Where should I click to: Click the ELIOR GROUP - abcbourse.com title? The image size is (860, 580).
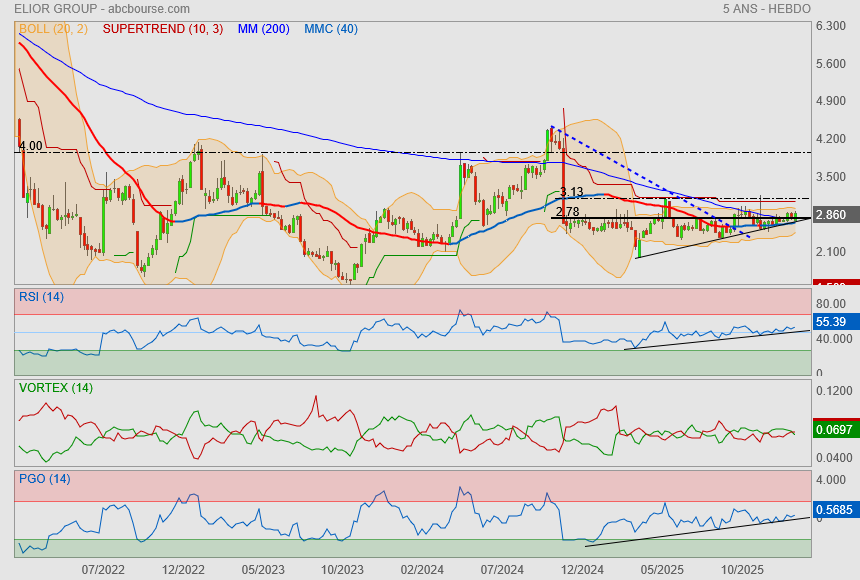88,8
